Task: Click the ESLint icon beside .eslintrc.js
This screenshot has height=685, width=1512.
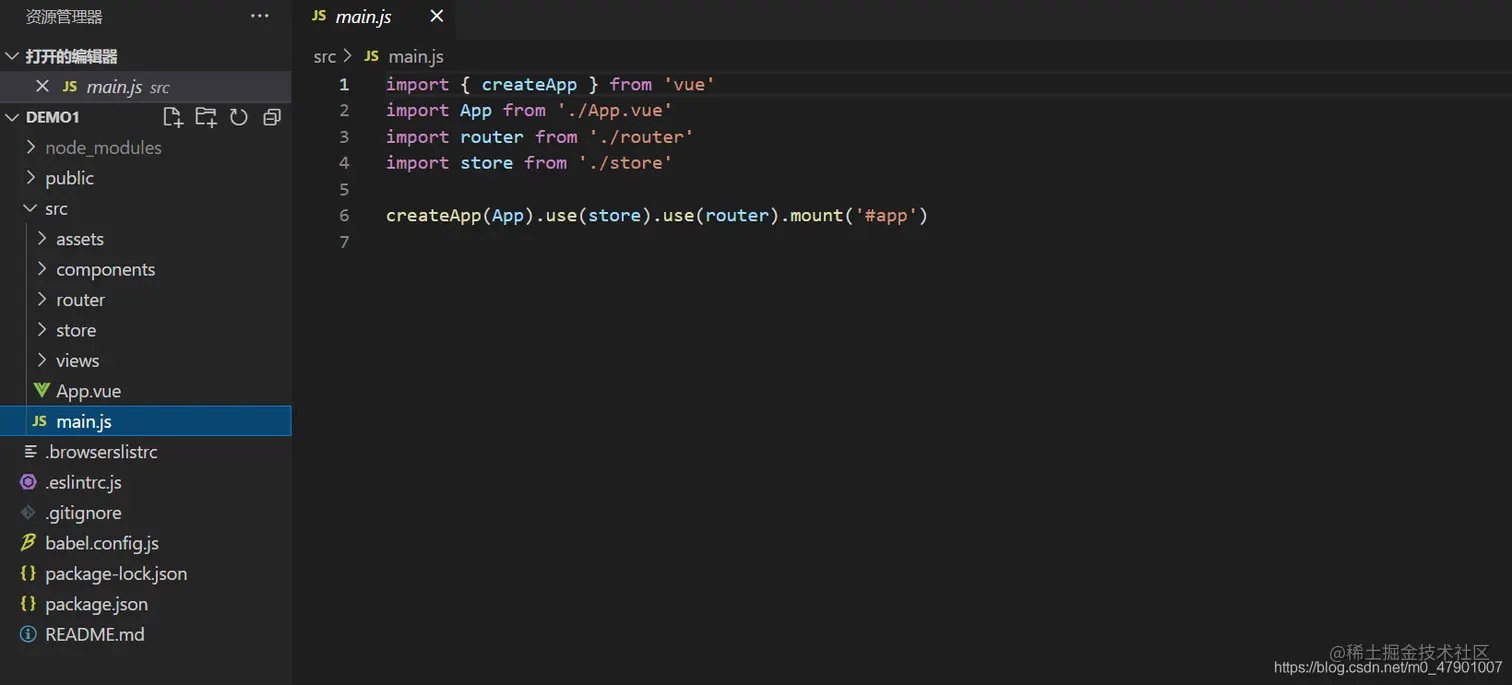Action: click(28, 482)
